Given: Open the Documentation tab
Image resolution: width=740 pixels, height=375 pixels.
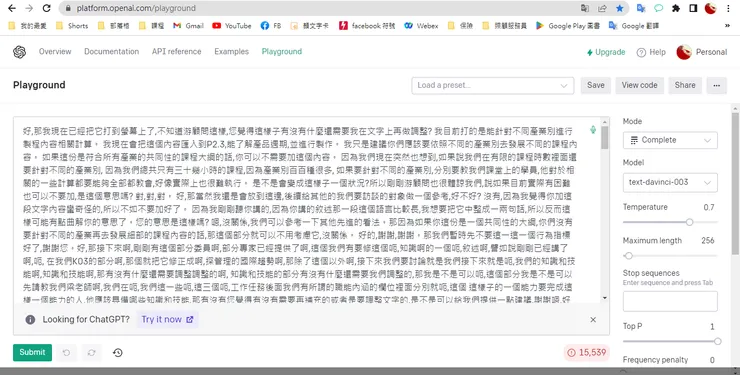Looking at the screenshot, I should [x=111, y=51].
